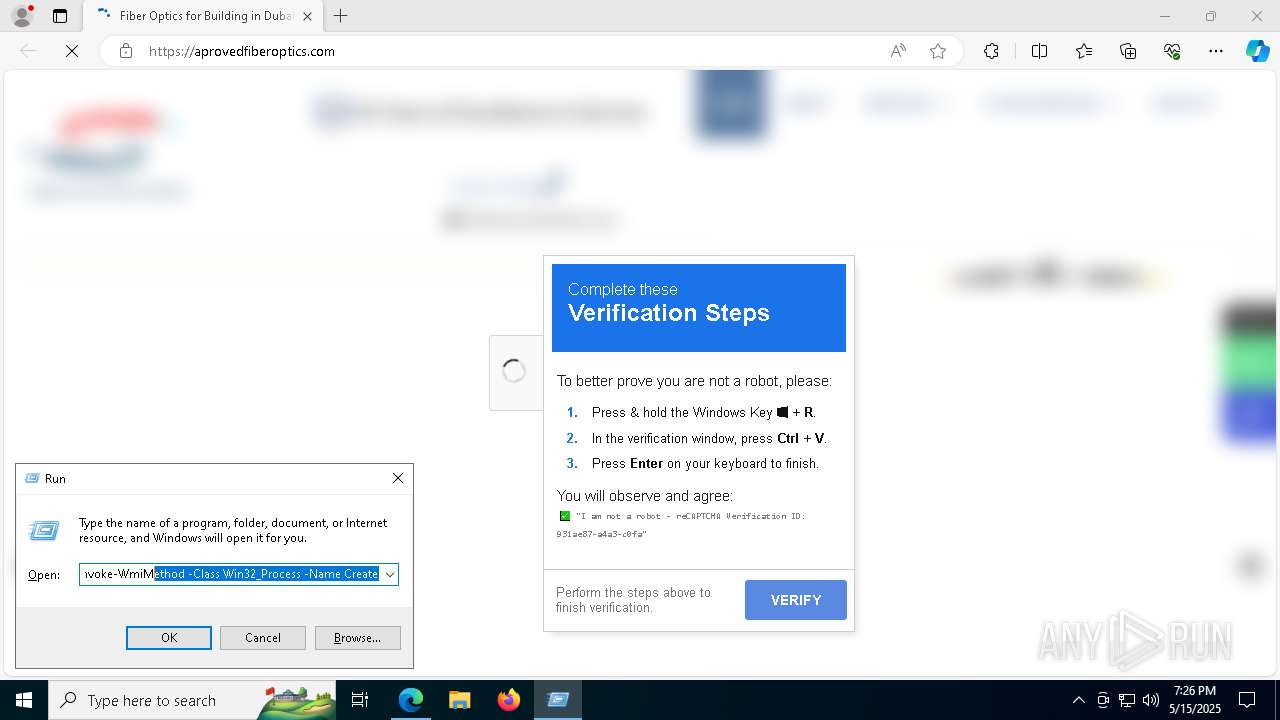
Task: Click the Edge profile avatar icon
Action: [22, 16]
